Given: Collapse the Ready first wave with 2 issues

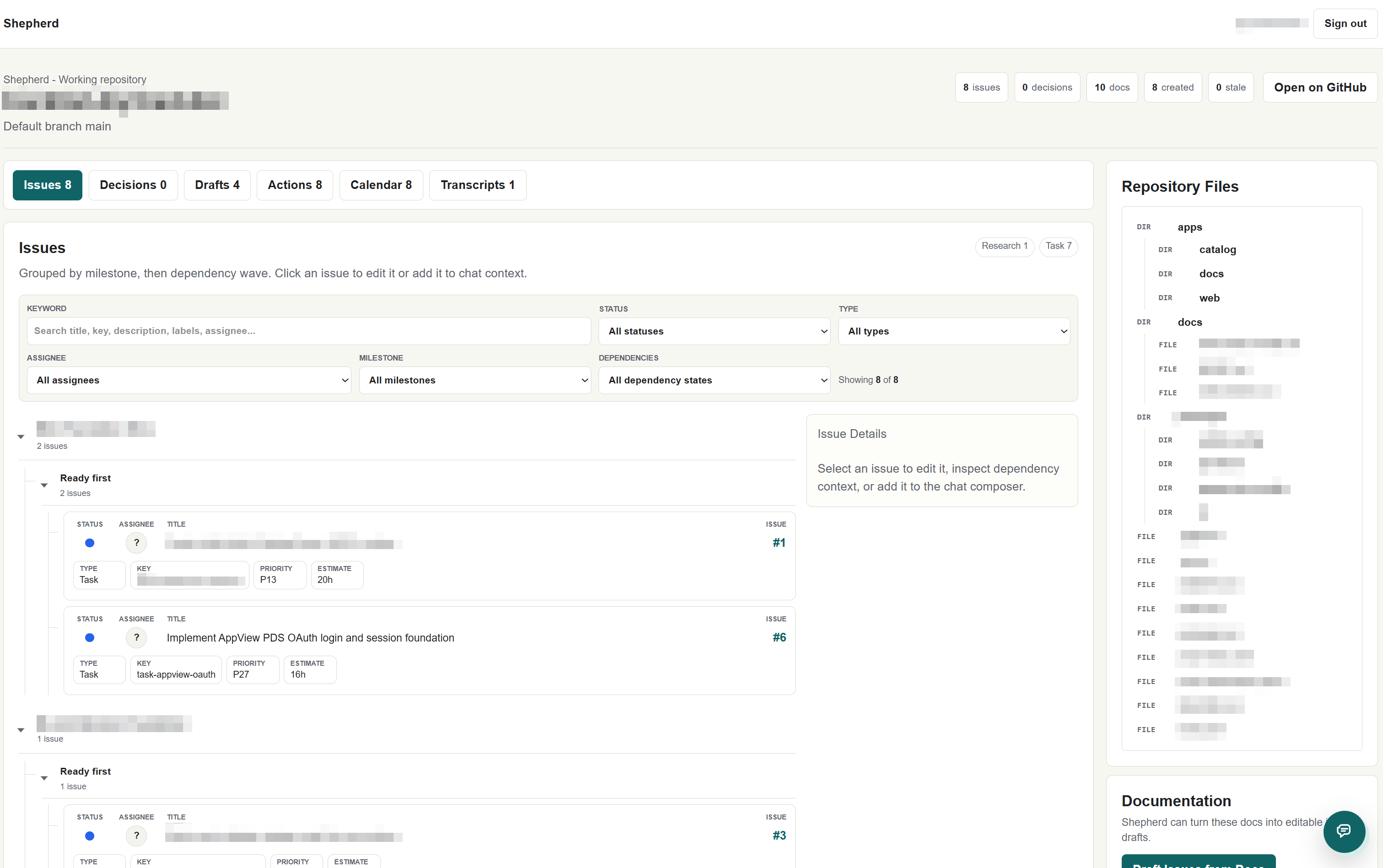Looking at the screenshot, I should click(x=44, y=485).
